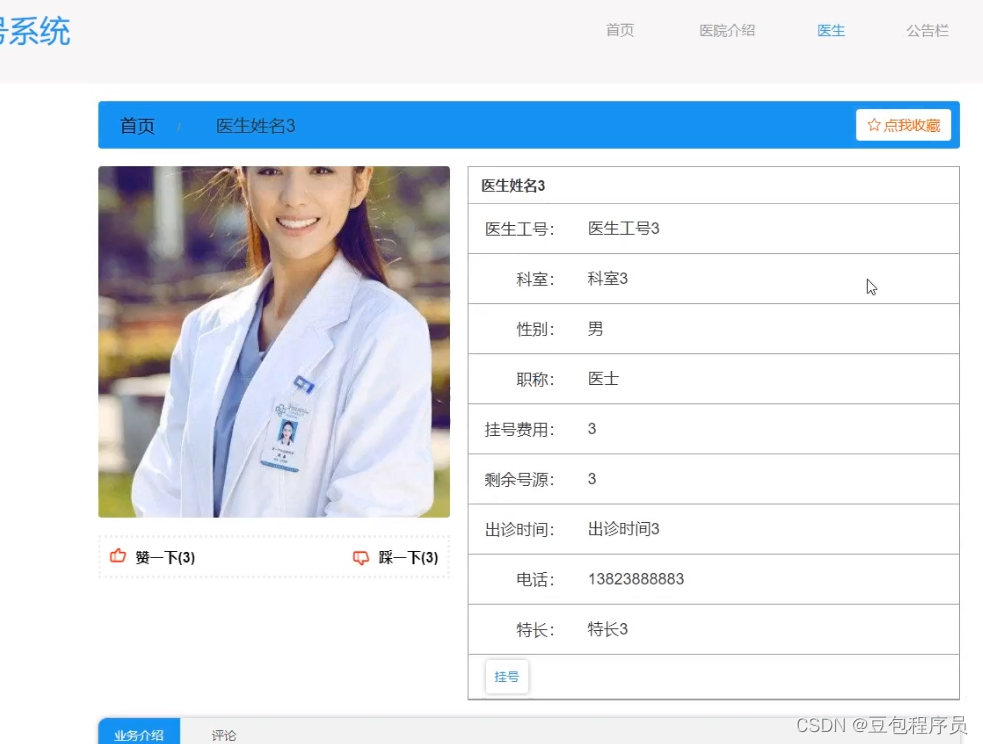This screenshot has height=744, width=983.
Task: Click the value 出诊时间3
Action: [623, 529]
